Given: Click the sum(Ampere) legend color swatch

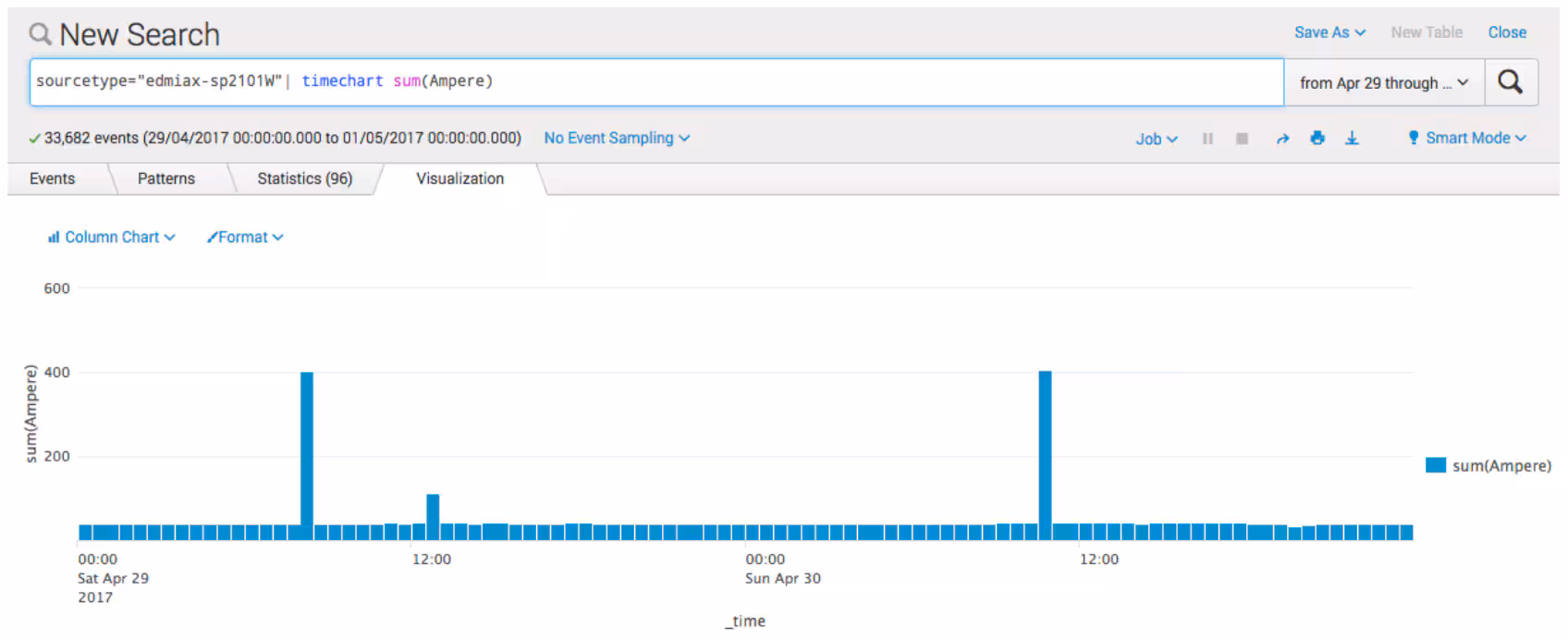Looking at the screenshot, I should (1435, 465).
